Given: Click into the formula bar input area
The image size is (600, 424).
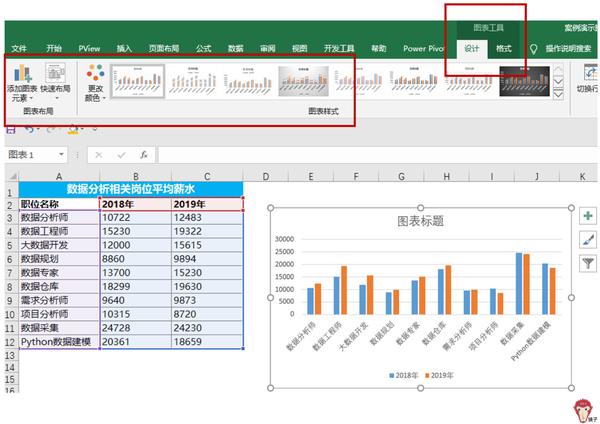Looking at the screenshot, I should (x=377, y=155).
